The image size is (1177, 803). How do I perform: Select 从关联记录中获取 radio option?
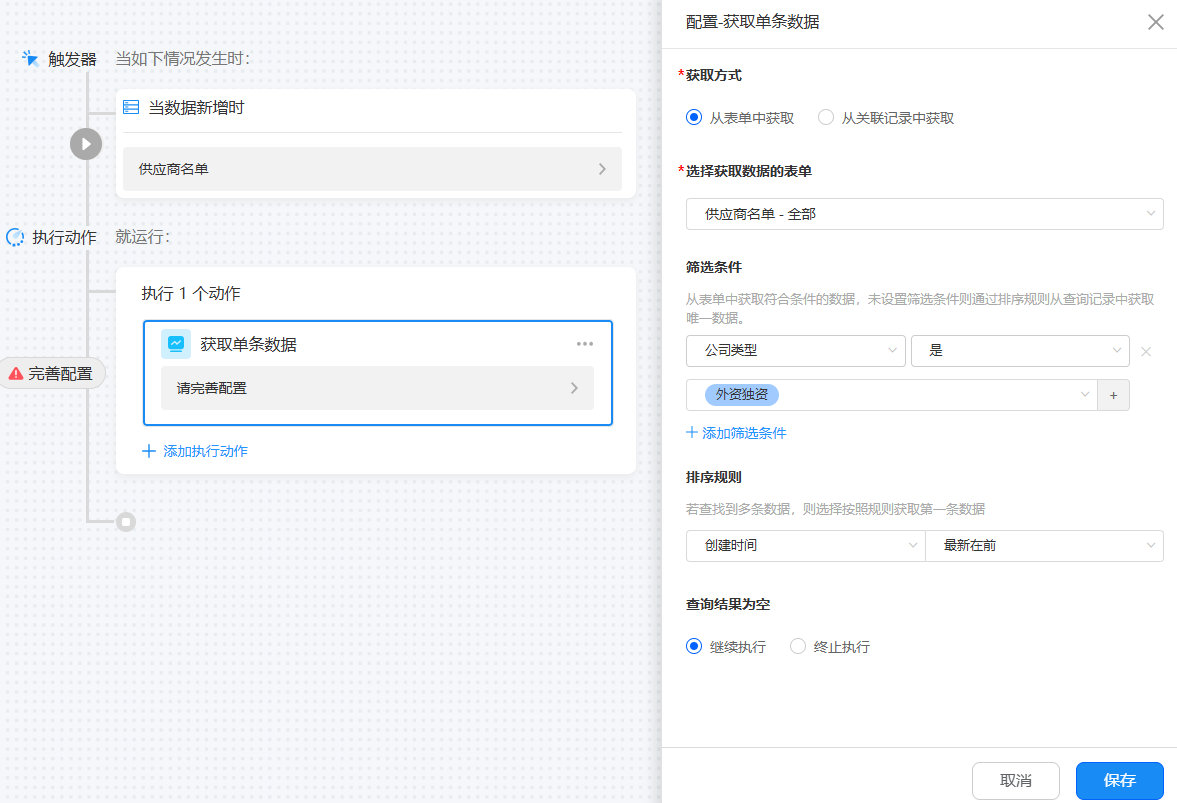coord(826,117)
